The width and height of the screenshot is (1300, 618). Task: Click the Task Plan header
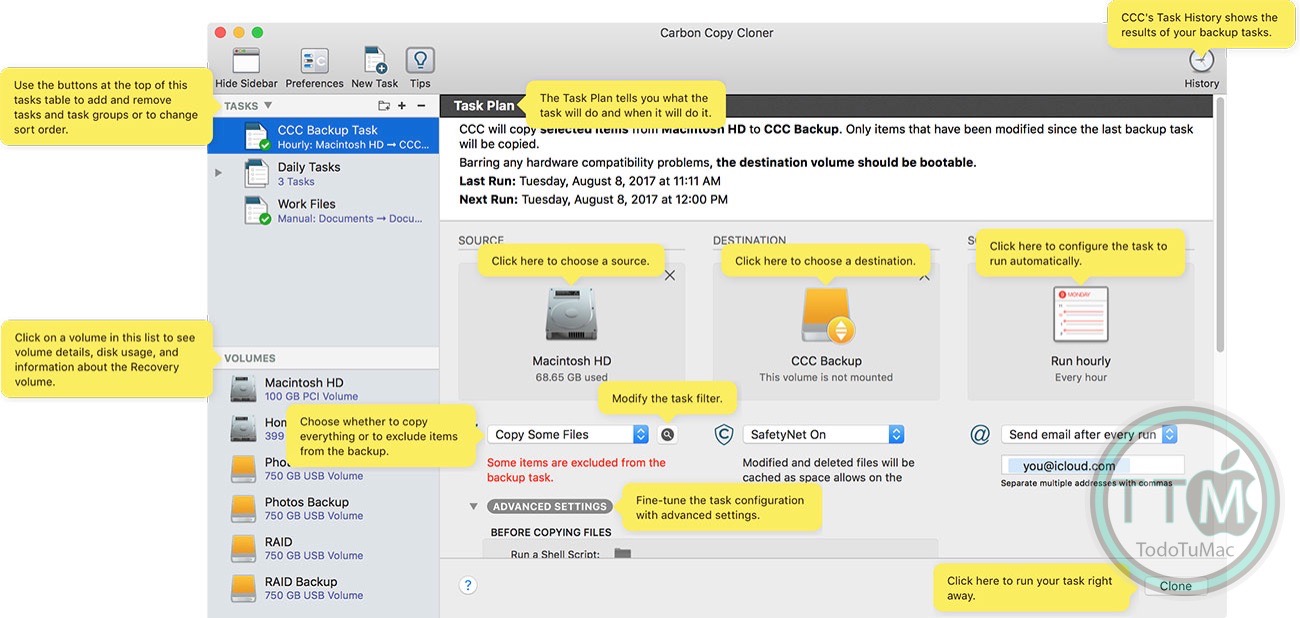click(x=484, y=106)
